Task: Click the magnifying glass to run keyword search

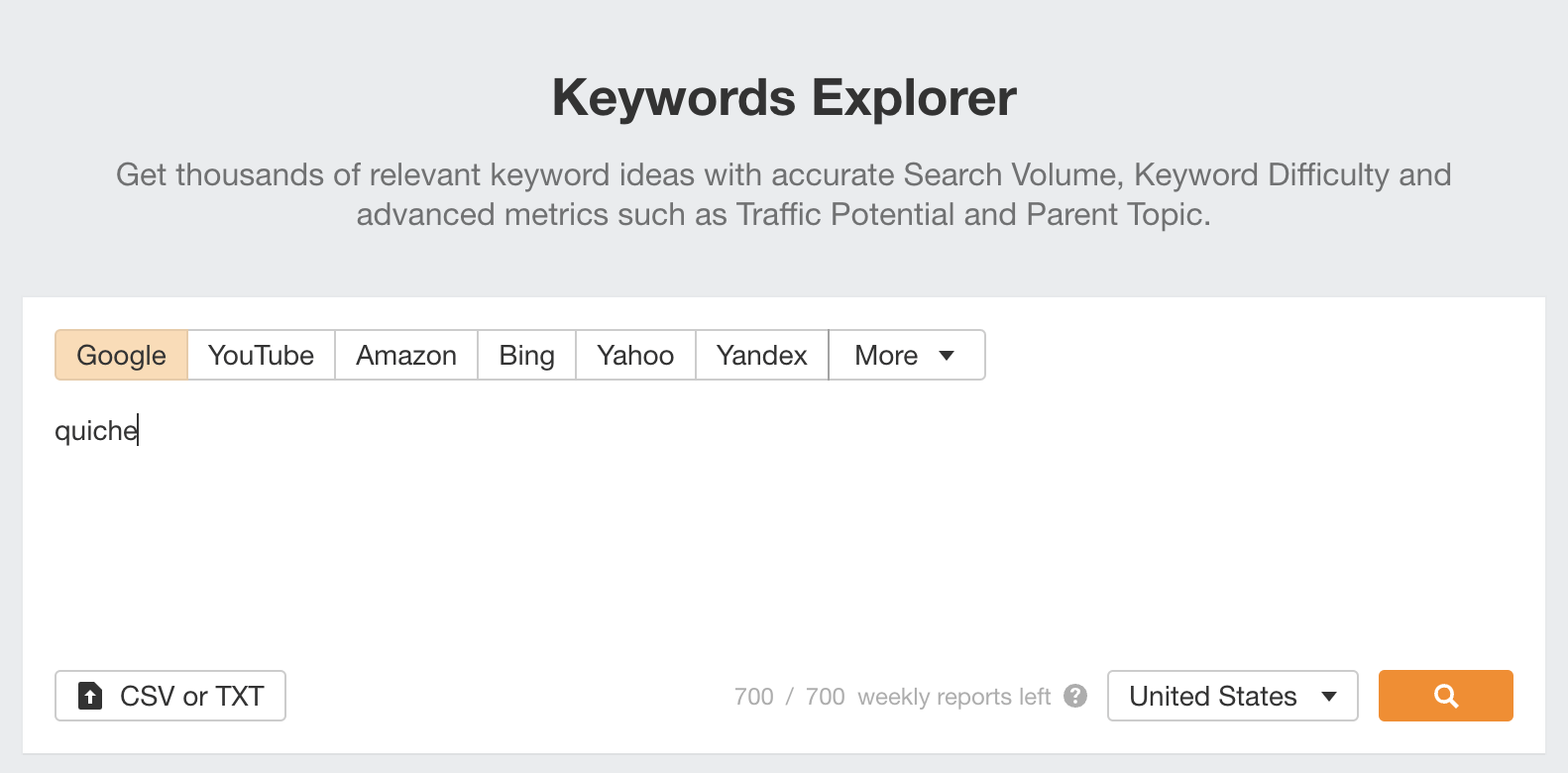Action: tap(1445, 696)
